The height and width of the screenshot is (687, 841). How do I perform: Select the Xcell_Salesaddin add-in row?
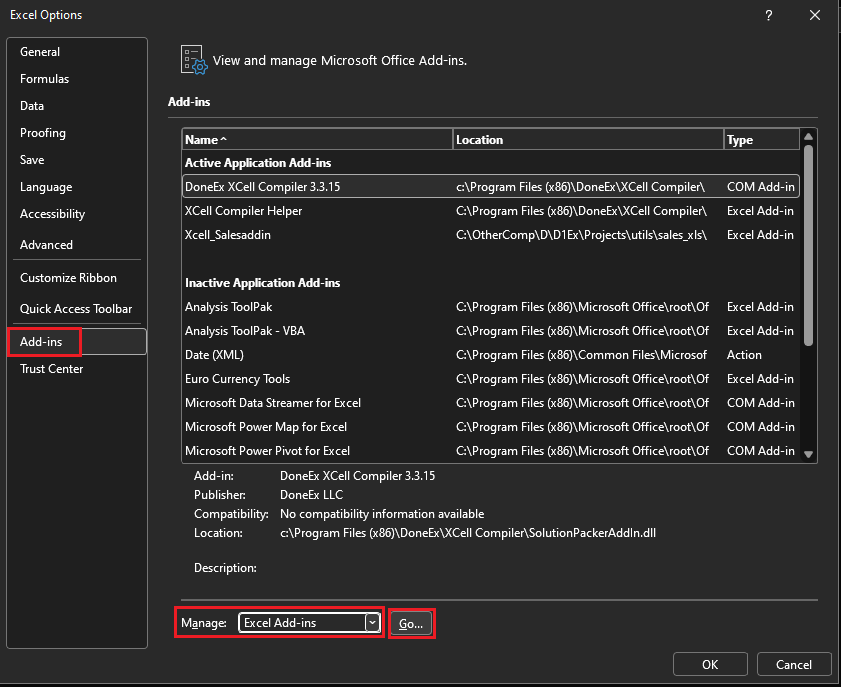[491, 235]
